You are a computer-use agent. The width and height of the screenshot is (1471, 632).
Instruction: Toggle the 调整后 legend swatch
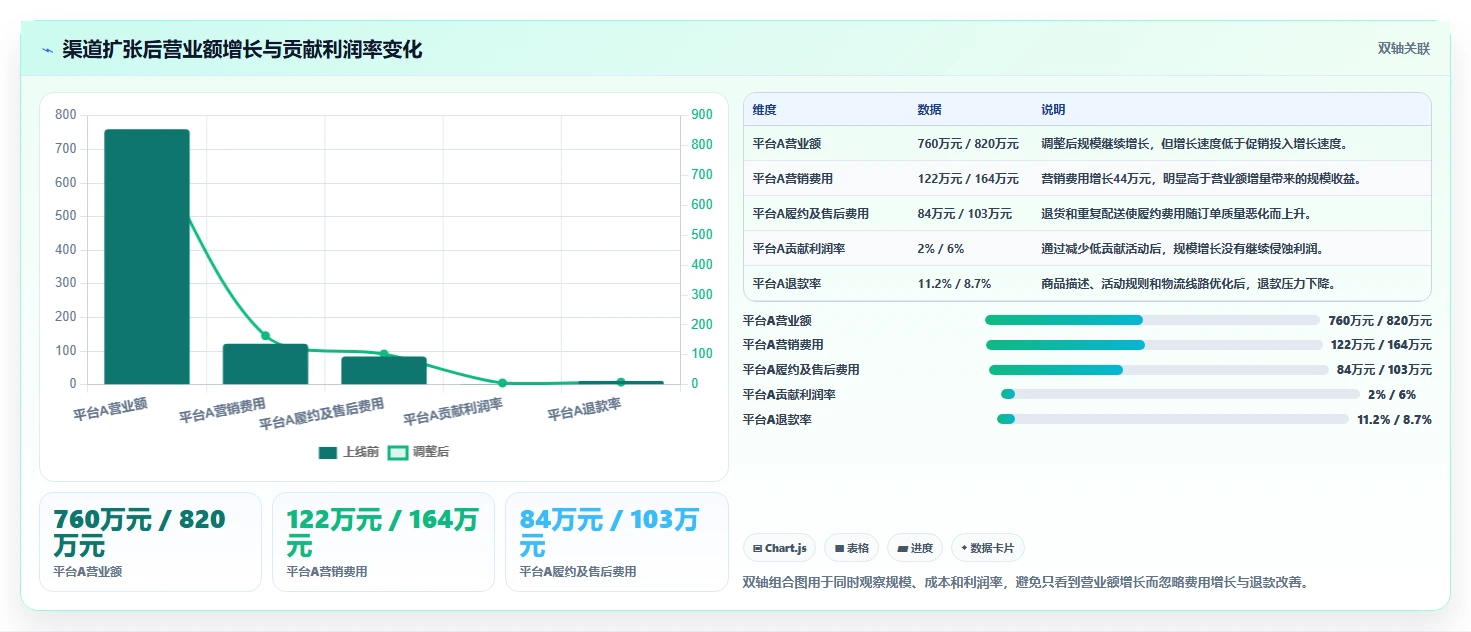click(x=398, y=452)
